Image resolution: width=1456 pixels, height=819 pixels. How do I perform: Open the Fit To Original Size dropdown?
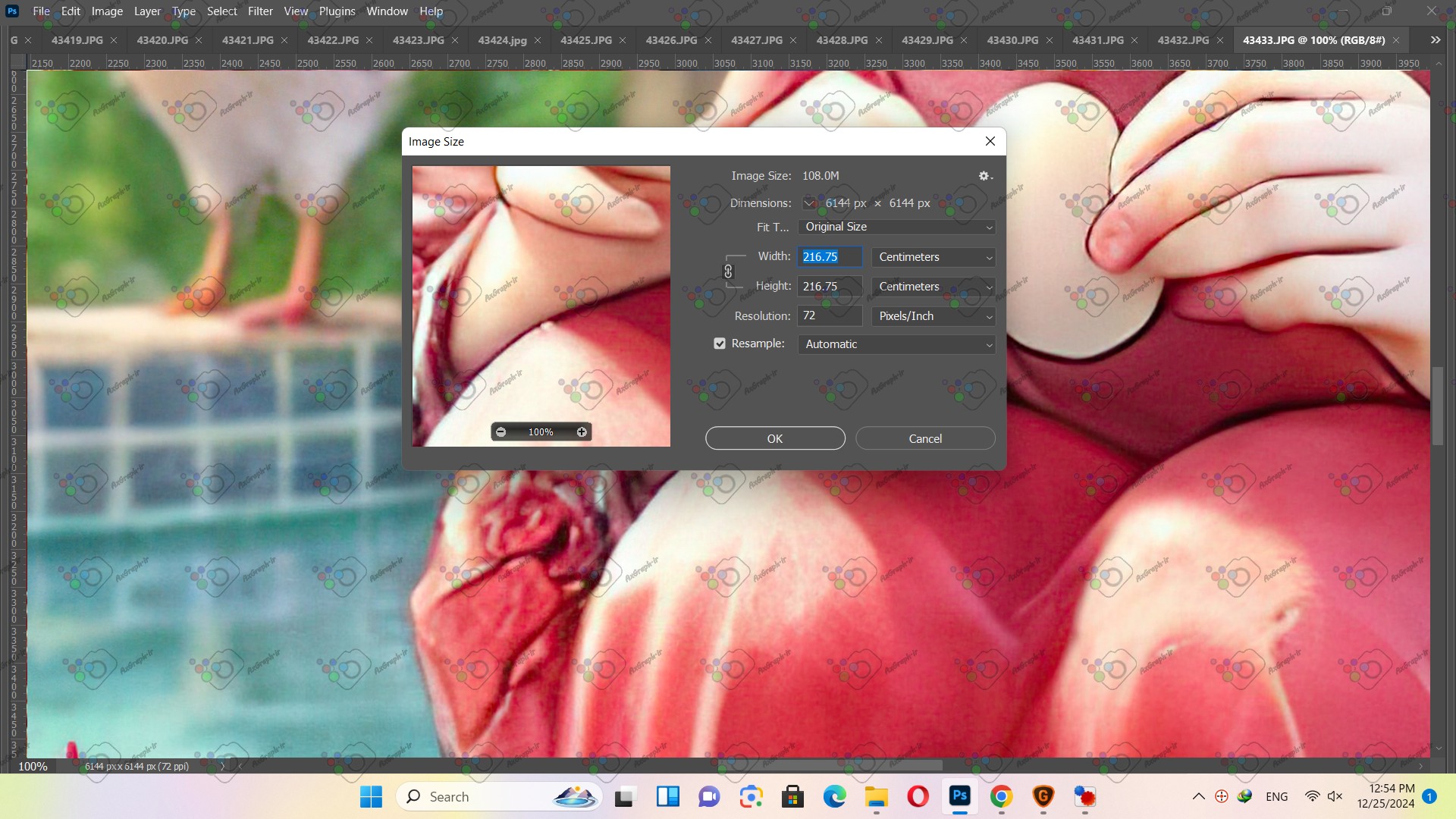click(x=896, y=227)
